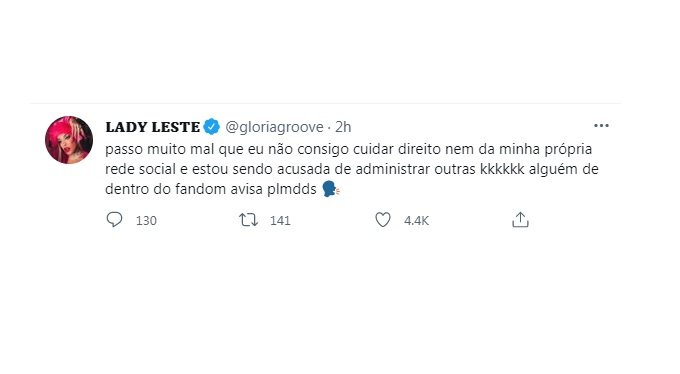680x374 pixels.
Task: Retweet this post via the arrows icon
Action: point(248,220)
